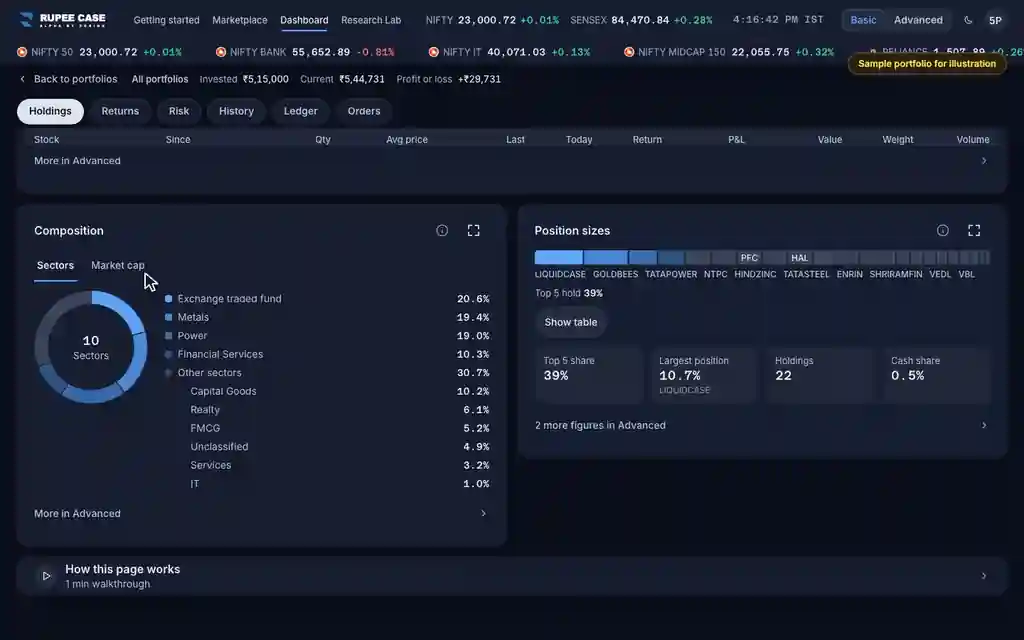Screen dimensions: 1024x640
Task: Sort by Weight column header
Action: (x=898, y=140)
